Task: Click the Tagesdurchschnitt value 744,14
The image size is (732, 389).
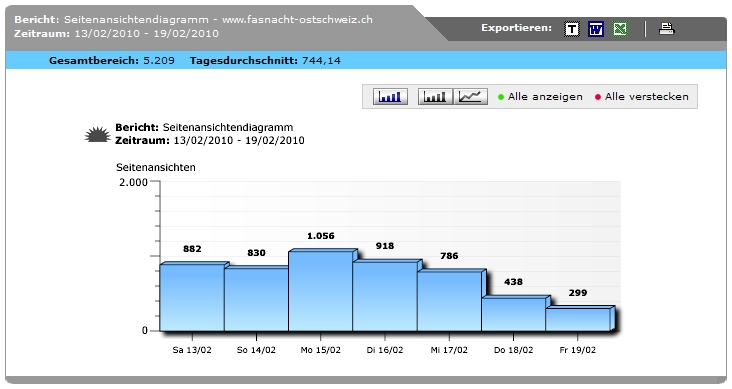Action: (321, 60)
